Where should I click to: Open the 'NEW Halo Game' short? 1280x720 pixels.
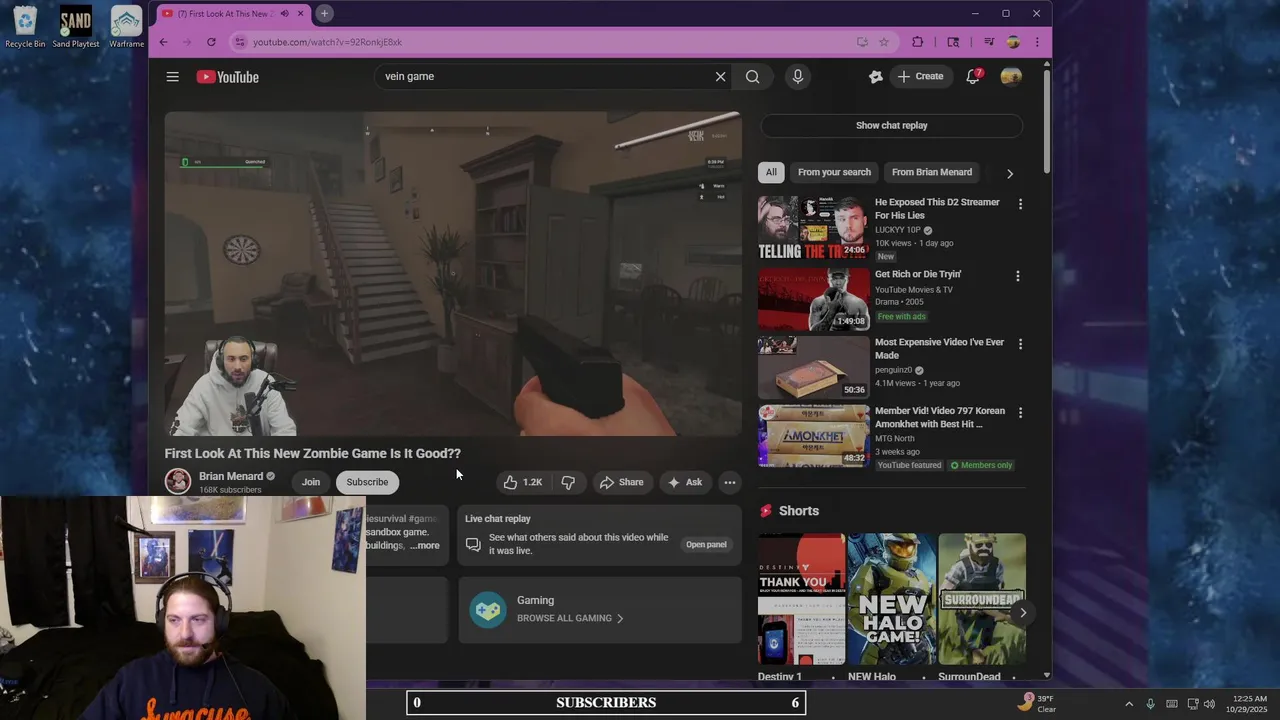pos(891,599)
